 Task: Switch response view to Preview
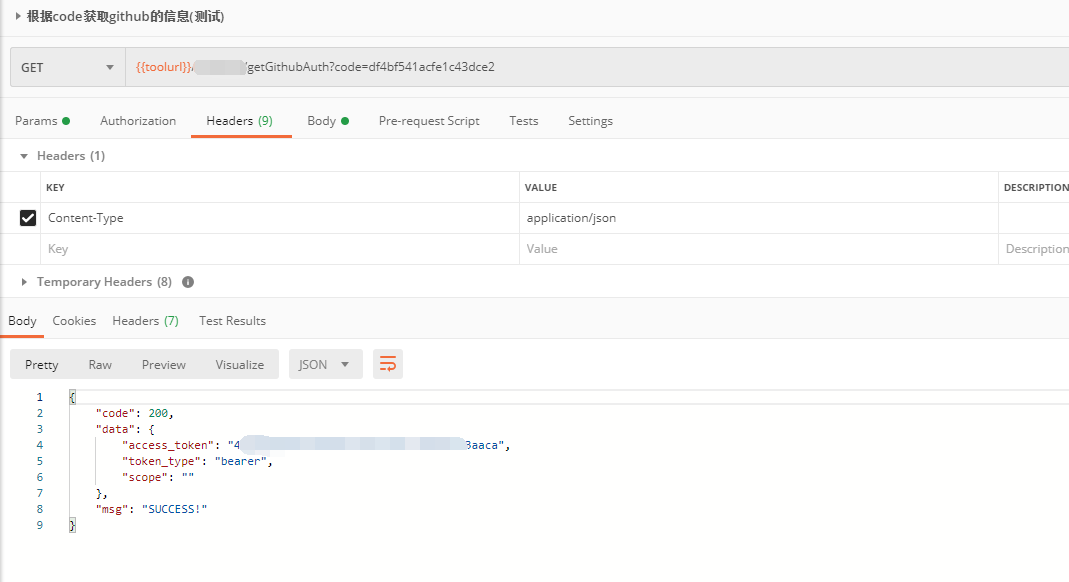coord(164,365)
